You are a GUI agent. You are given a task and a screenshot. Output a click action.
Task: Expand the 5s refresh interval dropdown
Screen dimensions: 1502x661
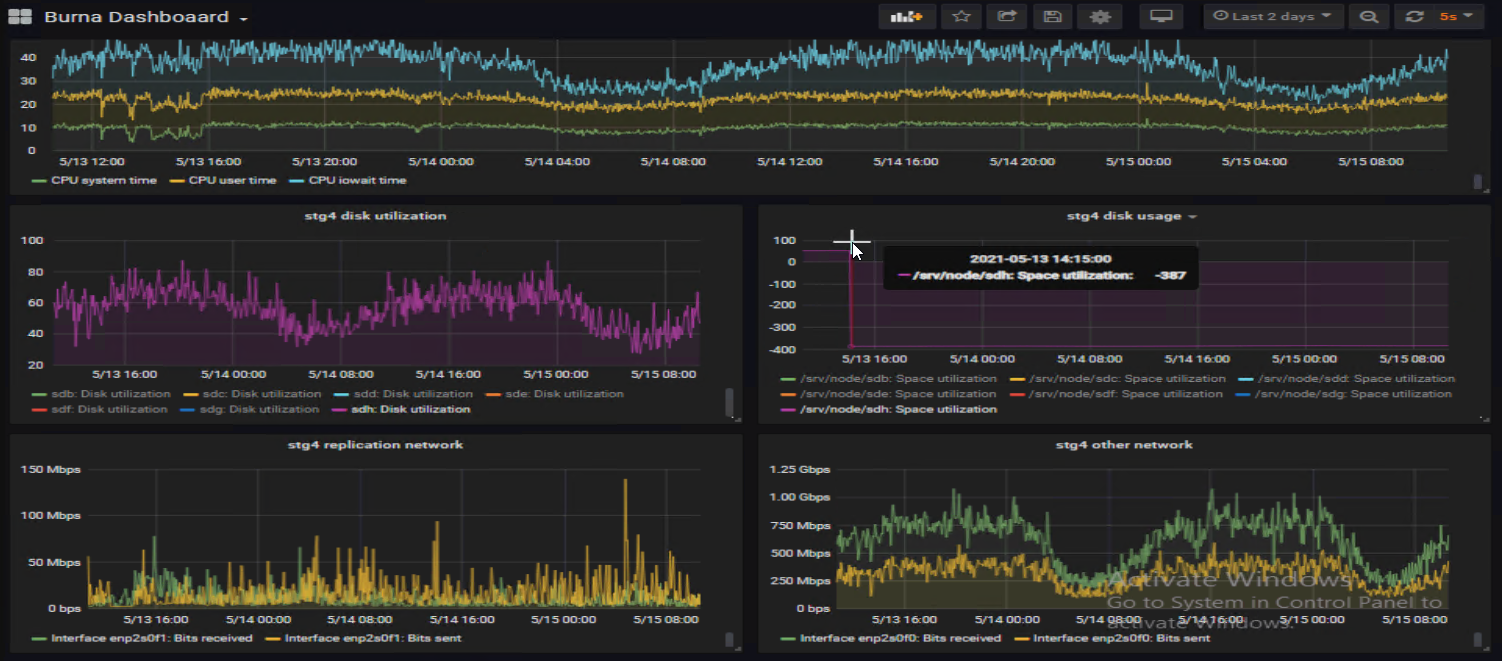1455,17
